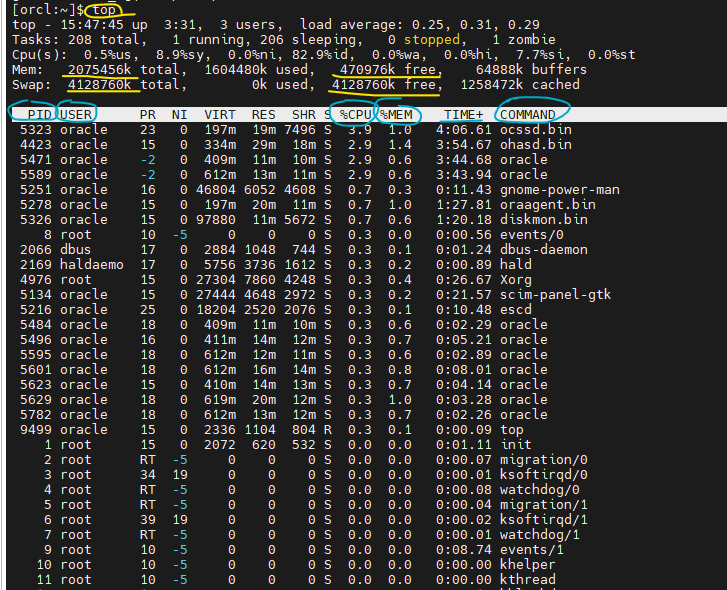Click the Xorg process command

click(516, 279)
